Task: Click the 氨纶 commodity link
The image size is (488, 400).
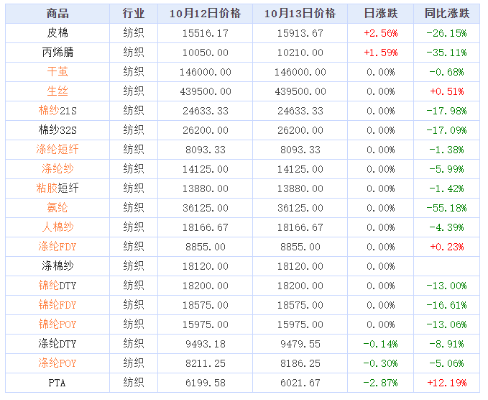Action: coord(57,208)
